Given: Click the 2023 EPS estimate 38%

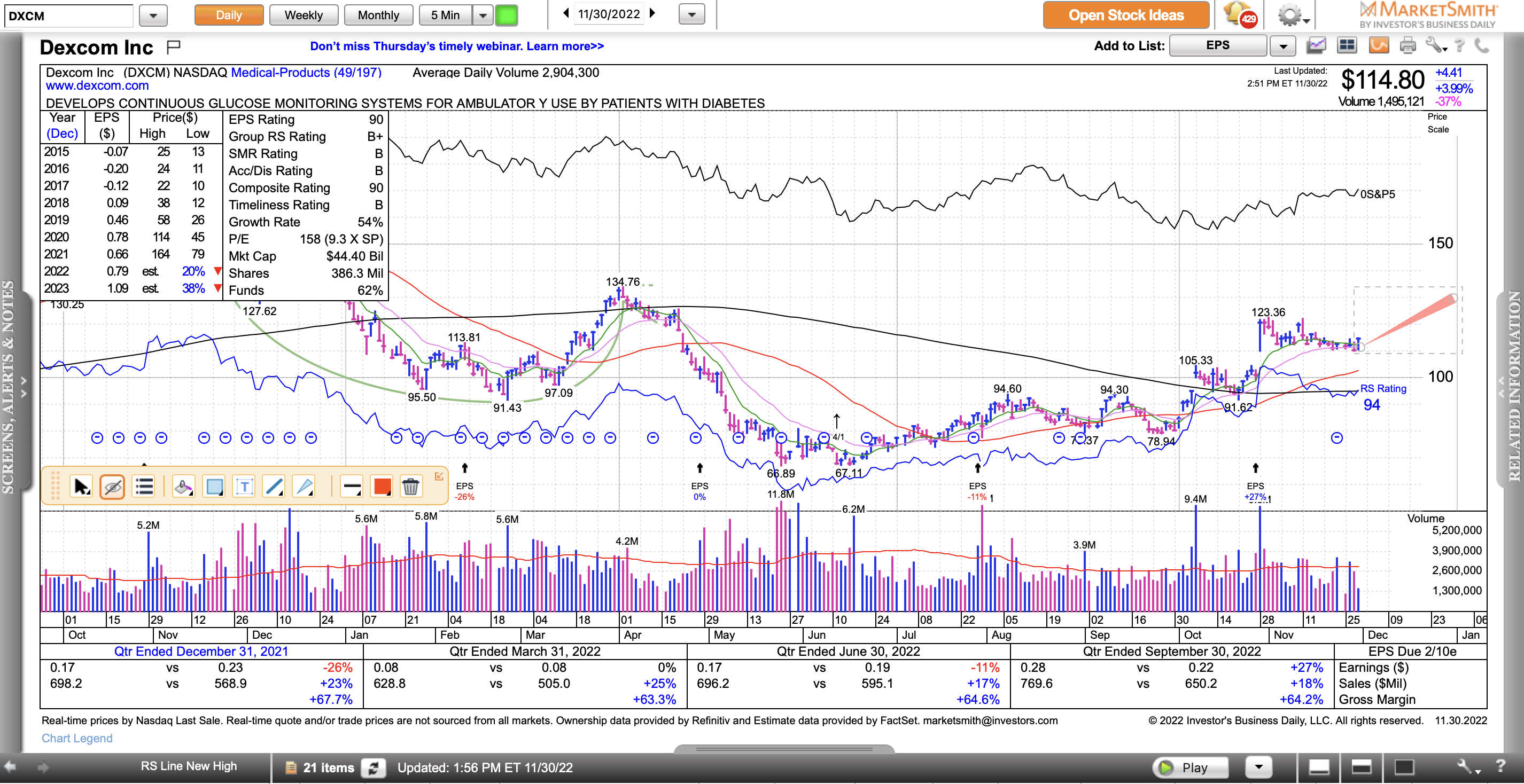Looking at the screenshot, I should [193, 288].
